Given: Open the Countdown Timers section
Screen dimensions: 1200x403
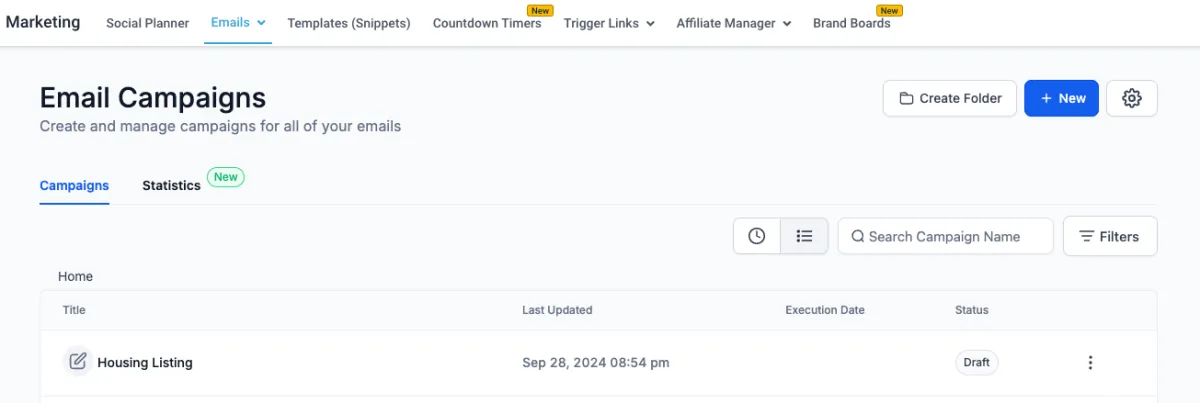Looking at the screenshot, I should 487,23.
